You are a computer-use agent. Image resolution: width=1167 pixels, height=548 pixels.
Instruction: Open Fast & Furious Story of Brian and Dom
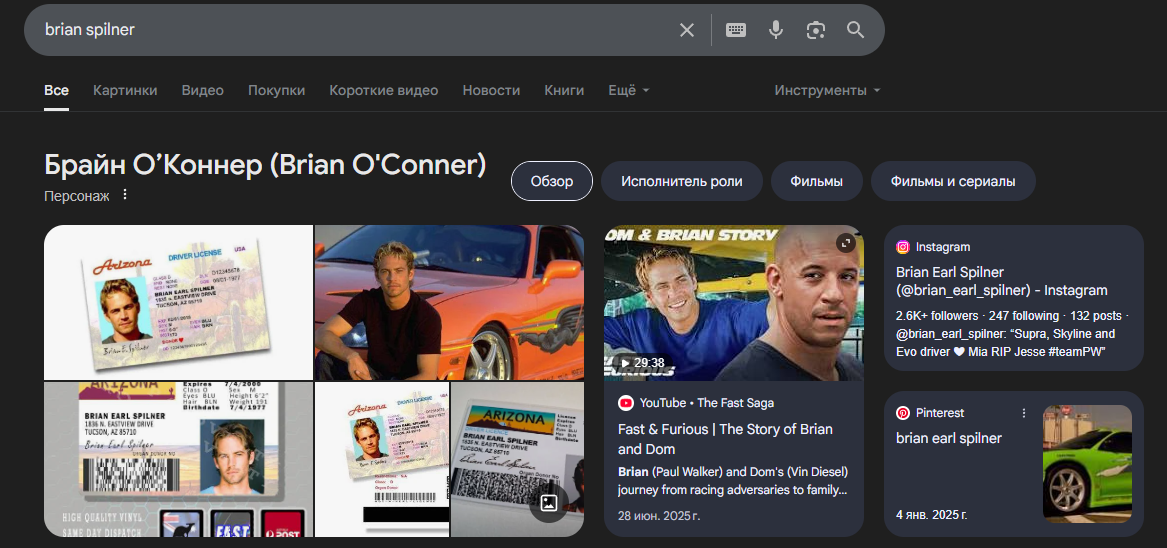point(724,439)
